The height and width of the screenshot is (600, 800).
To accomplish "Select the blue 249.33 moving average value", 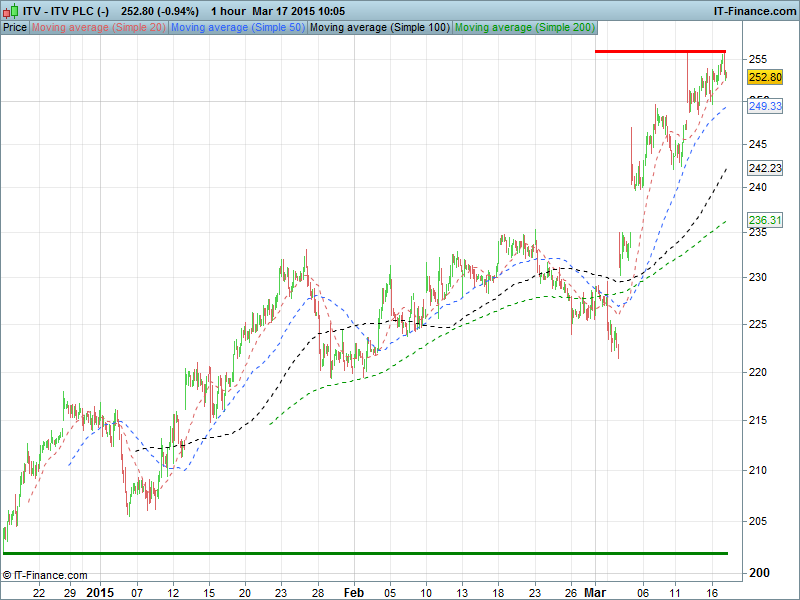I will [x=764, y=105].
